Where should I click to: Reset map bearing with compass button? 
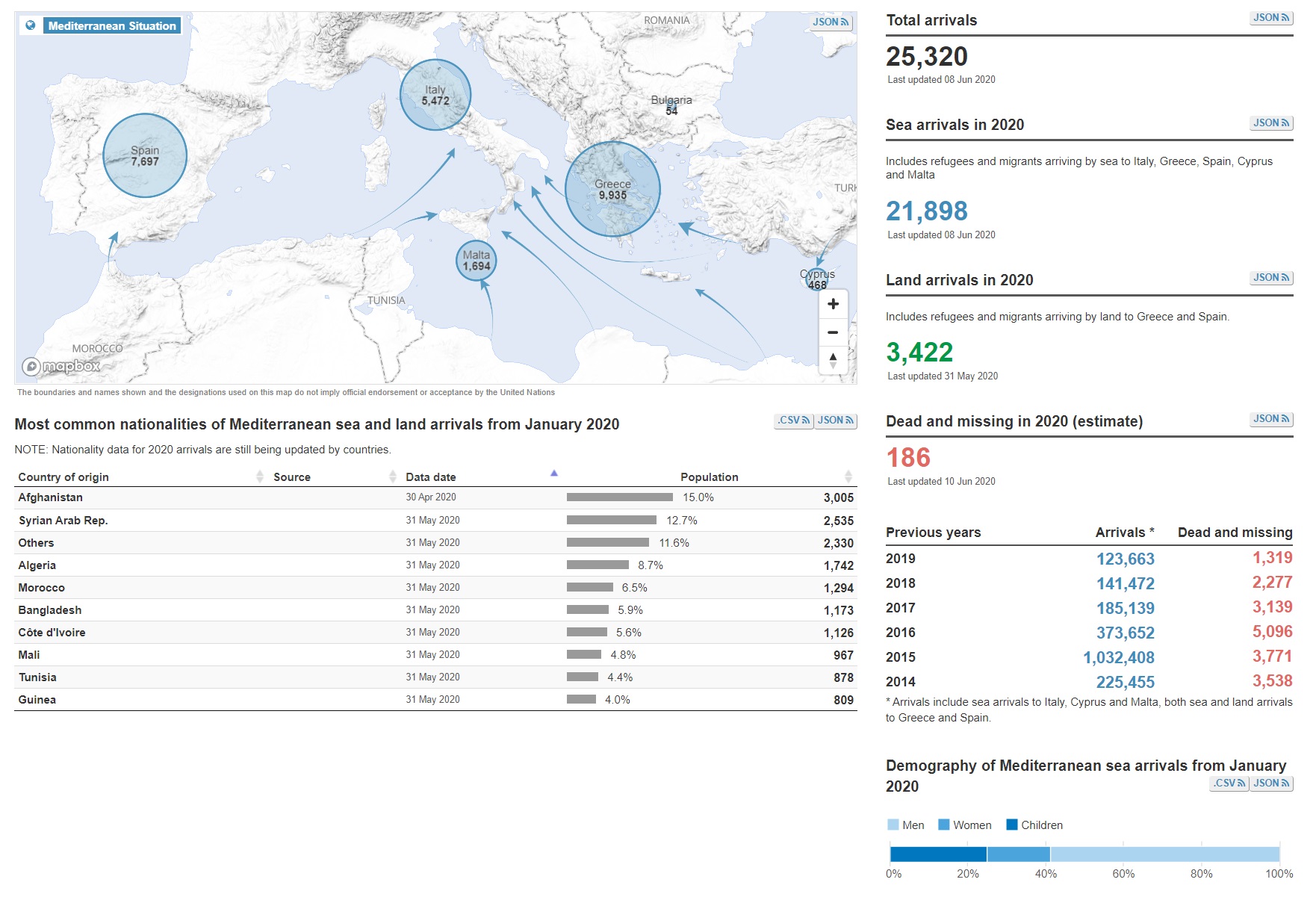833,360
